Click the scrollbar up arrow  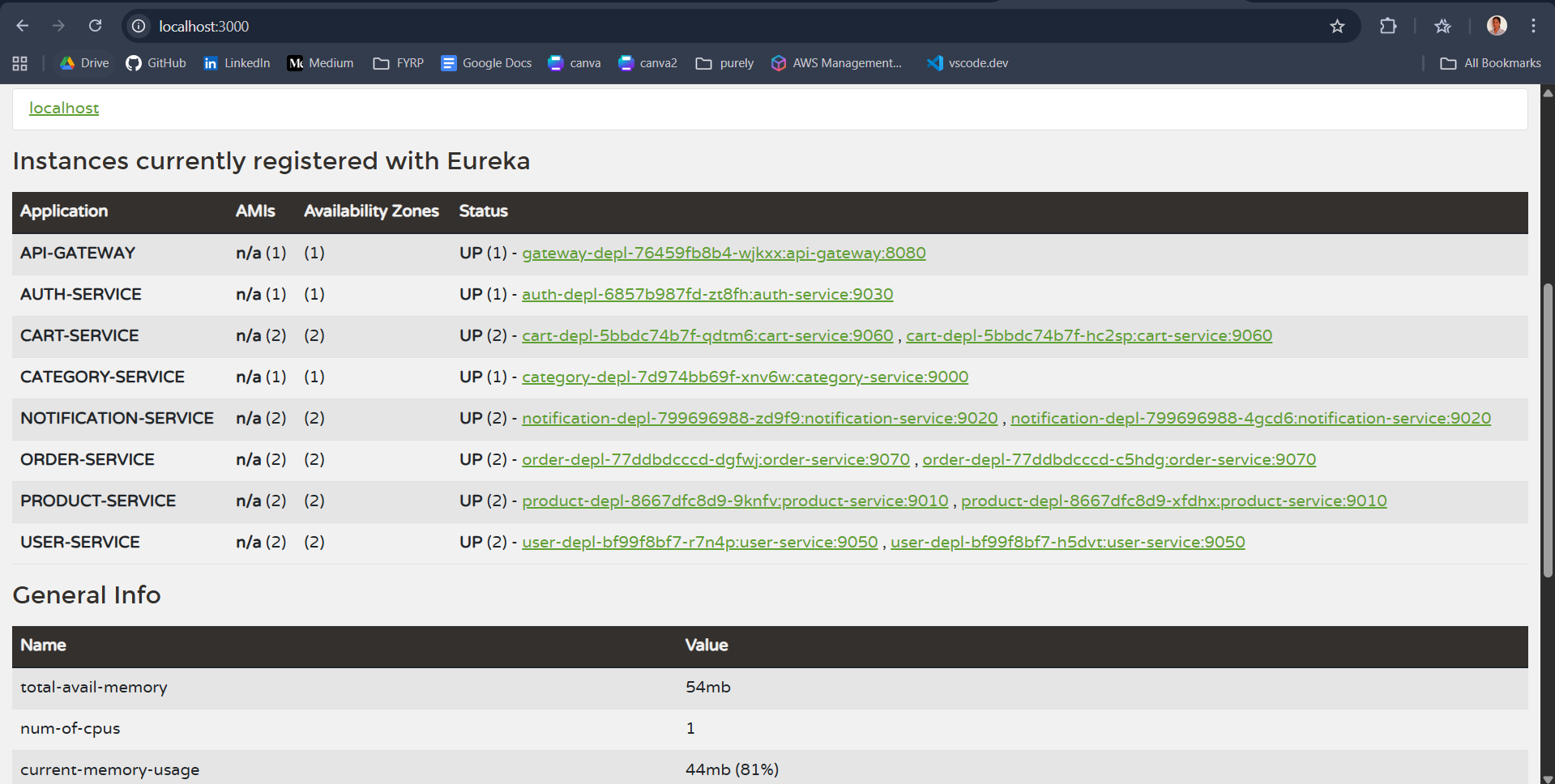coord(1548,92)
